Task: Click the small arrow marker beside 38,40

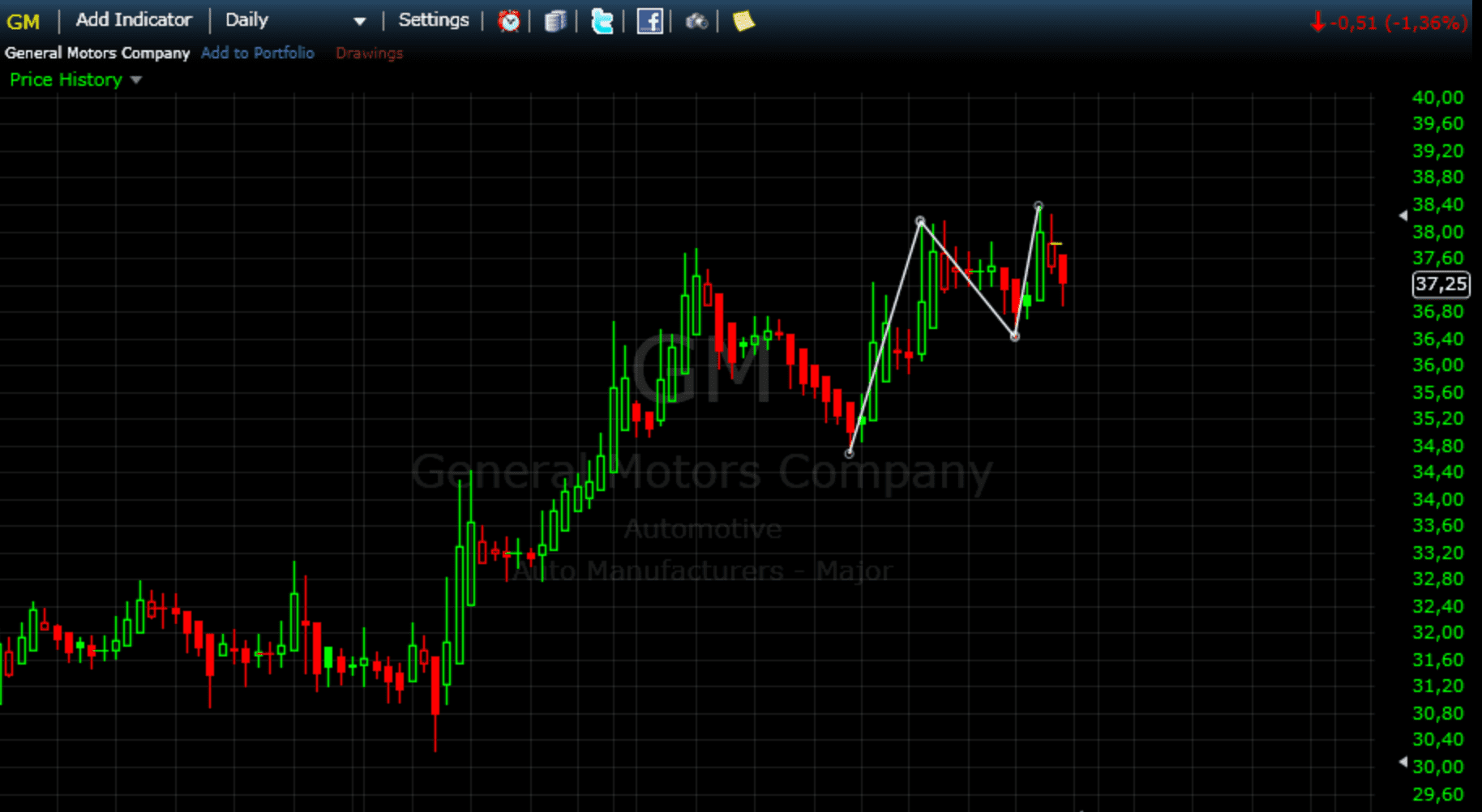Action: [1403, 216]
